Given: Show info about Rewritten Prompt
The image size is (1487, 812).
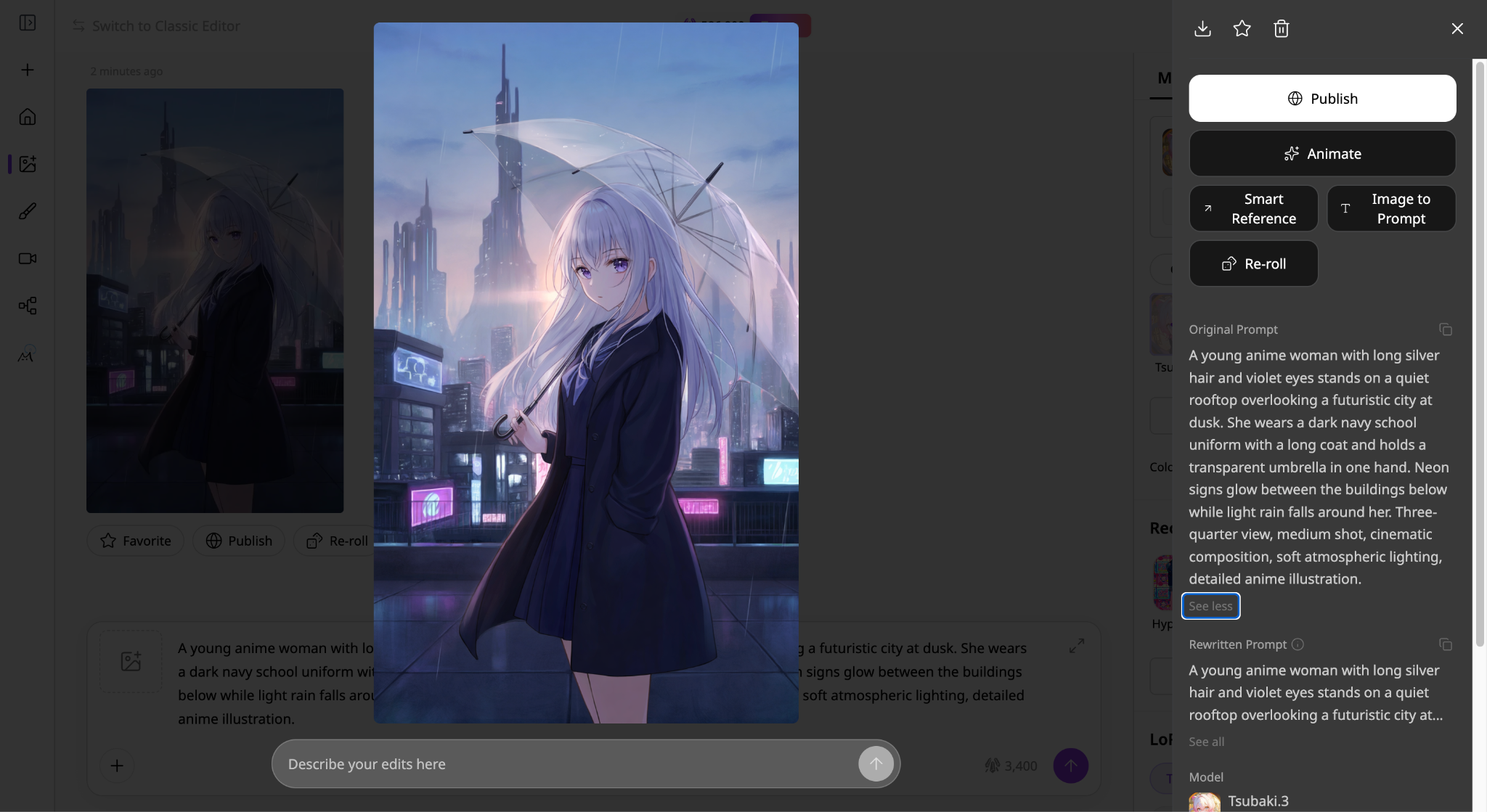Looking at the screenshot, I should click(1297, 644).
